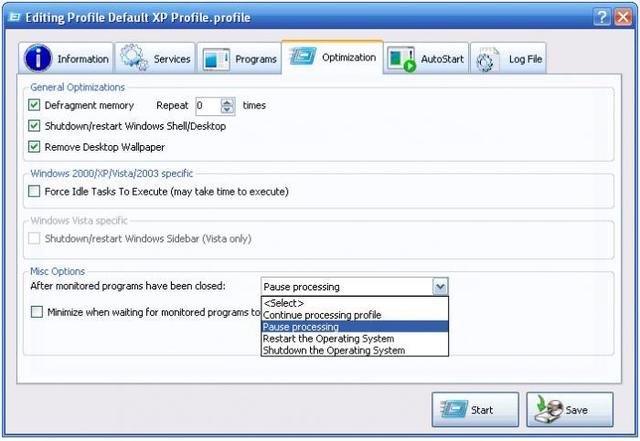Viewport: 640px width, 441px height.
Task: Click the Start button
Action: coord(475,410)
